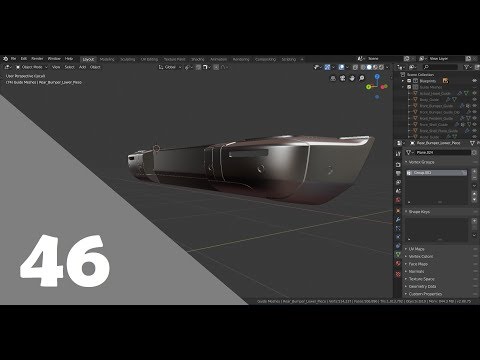Open the Material properties tab icon
The image size is (480, 360).
coord(398,264)
